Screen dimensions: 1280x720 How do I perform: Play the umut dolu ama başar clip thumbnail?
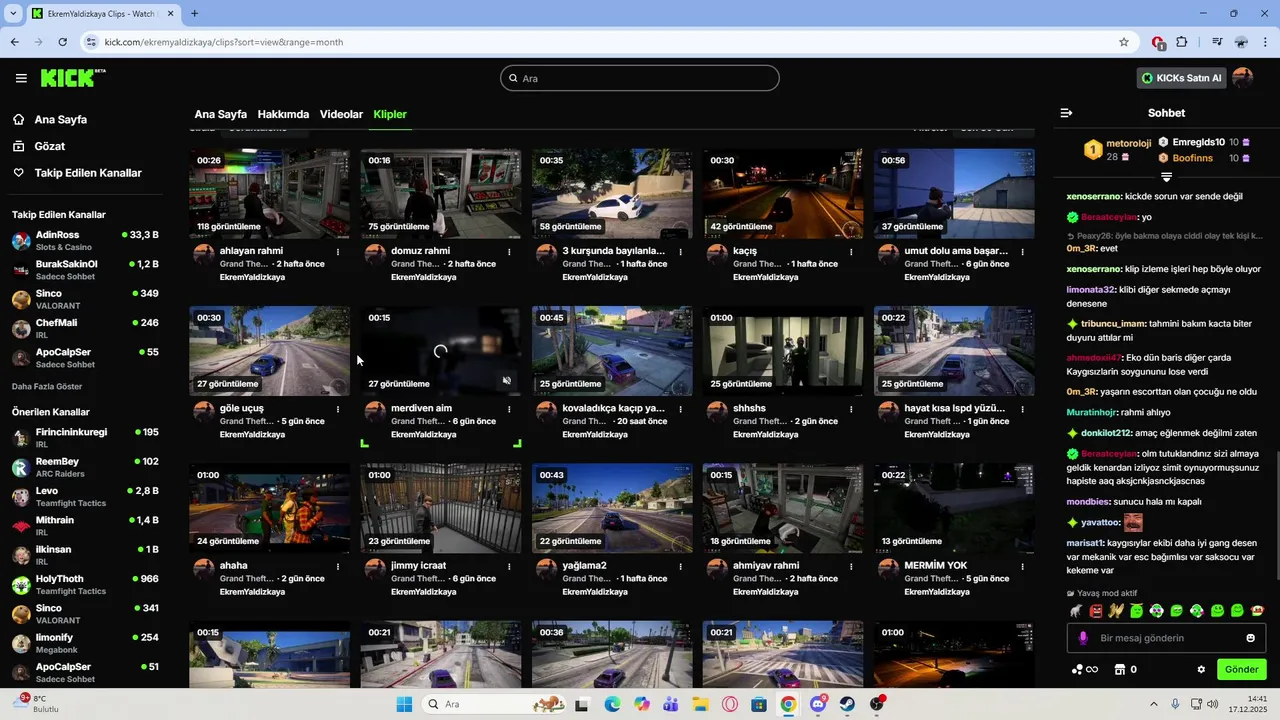(954, 194)
